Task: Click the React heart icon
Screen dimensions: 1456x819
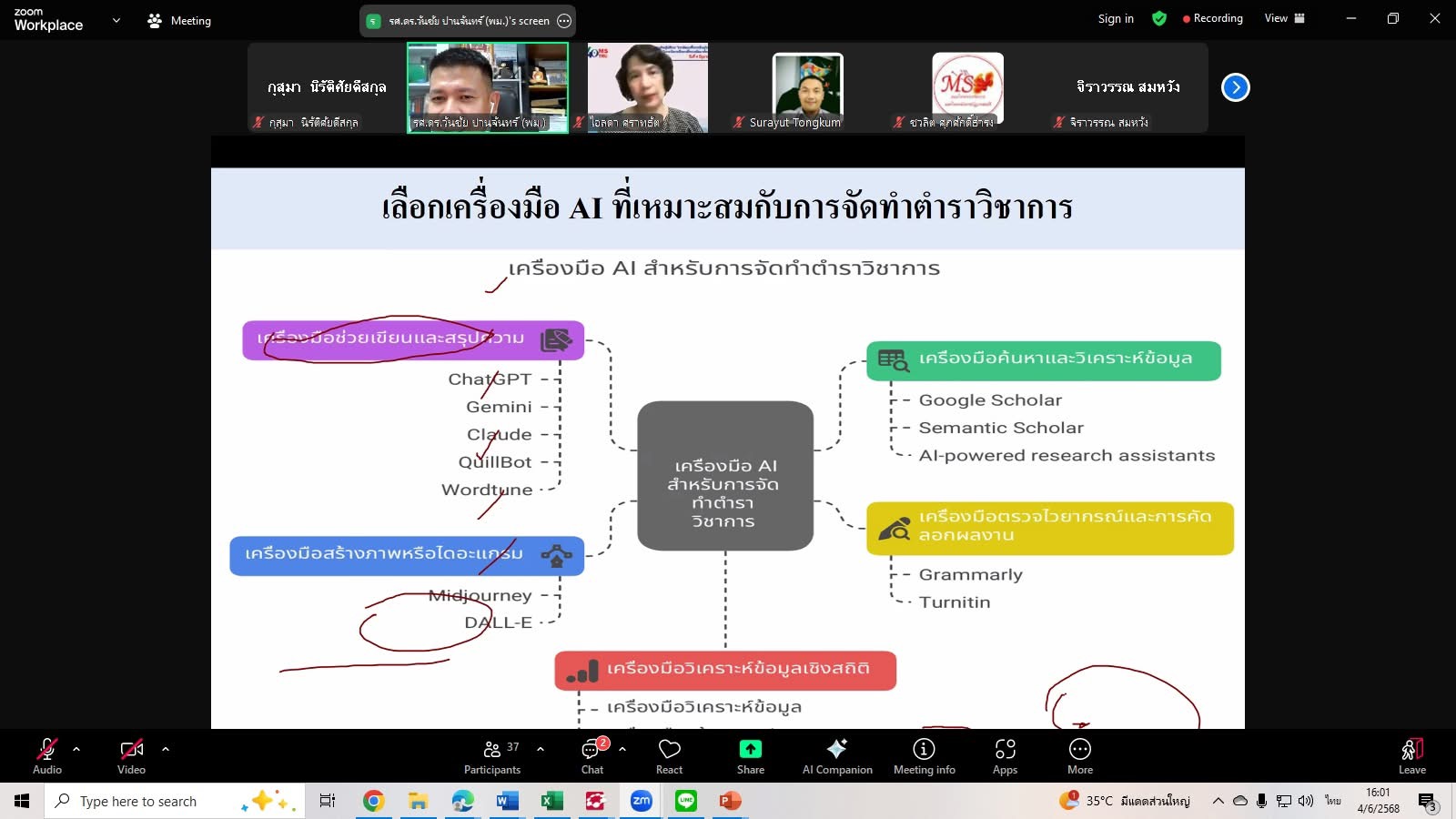Action: tap(670, 755)
